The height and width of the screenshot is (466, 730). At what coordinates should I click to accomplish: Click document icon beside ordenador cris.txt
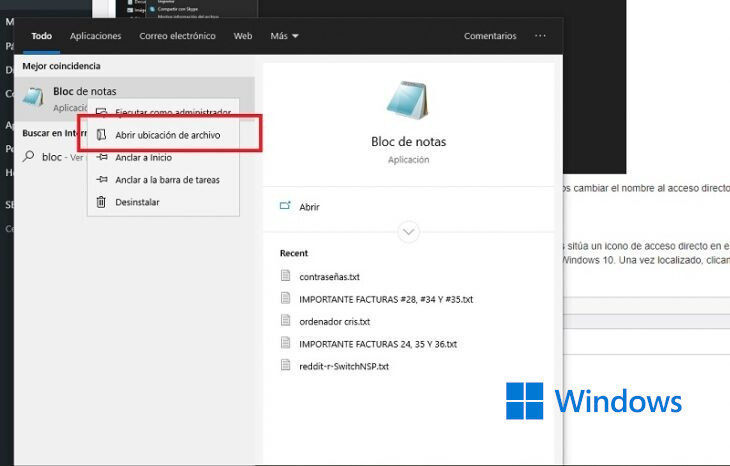point(285,320)
